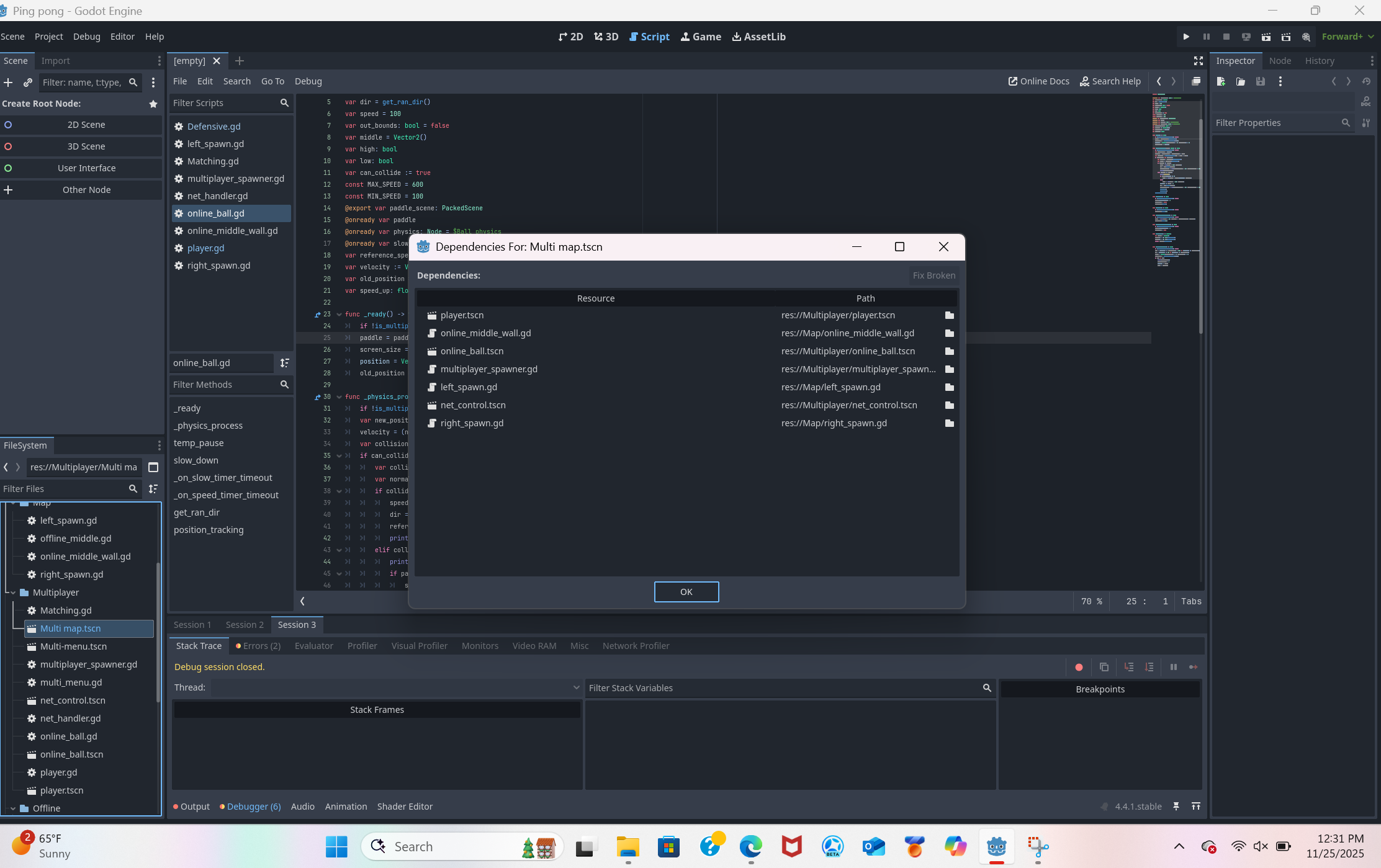Collapse the Multiplayer folder in FileSystem

tap(13, 593)
